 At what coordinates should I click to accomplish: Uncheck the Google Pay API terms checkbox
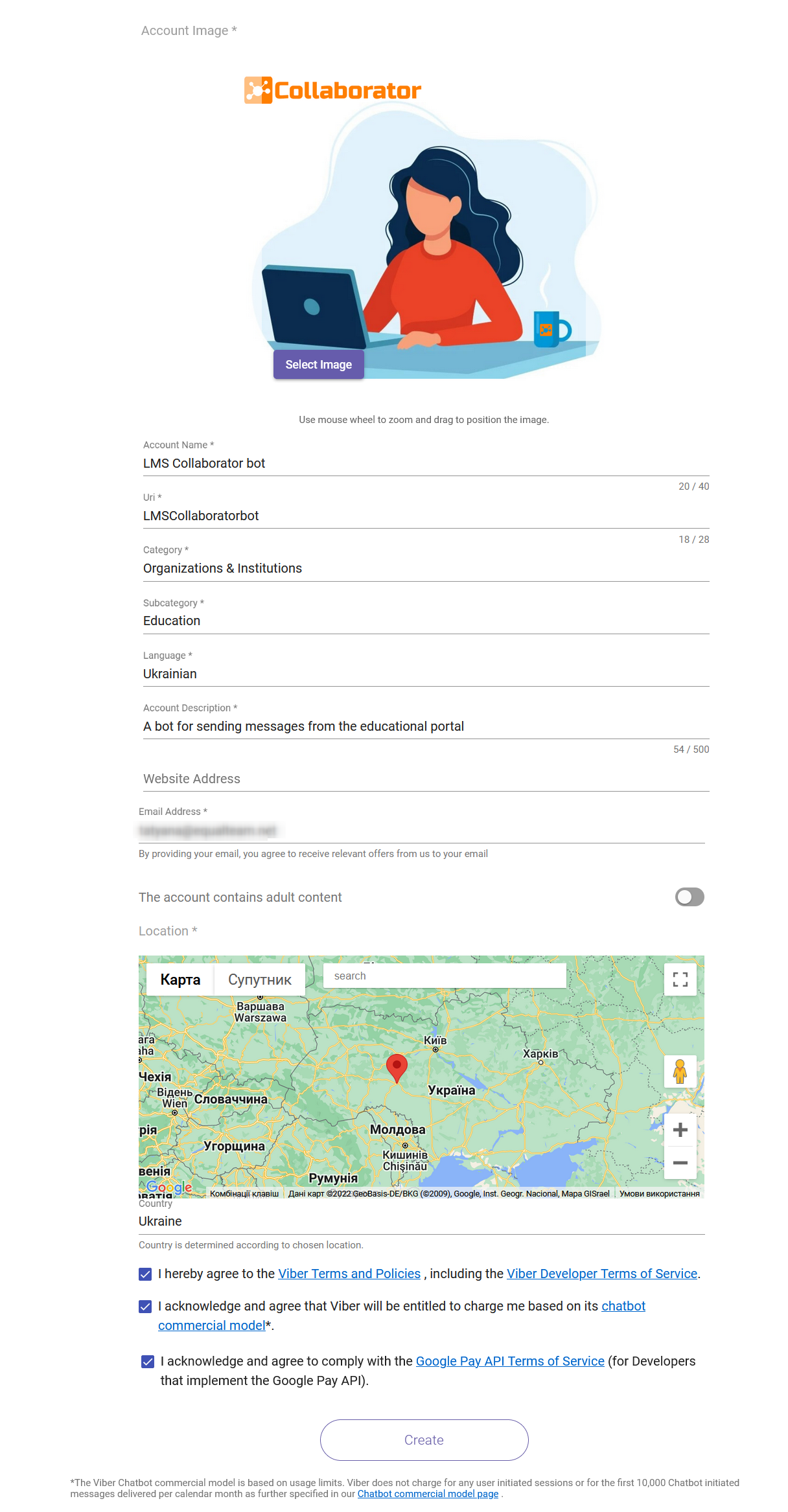coord(148,1362)
